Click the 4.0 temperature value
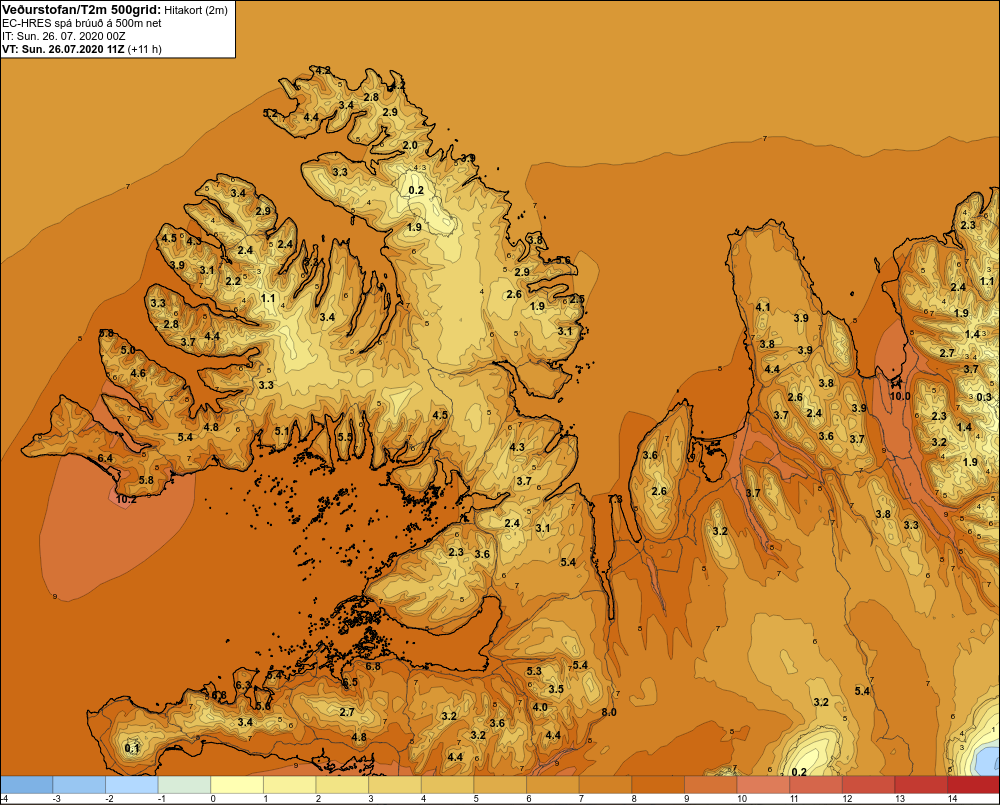Screen dimensions: 1000x805 click(x=540, y=707)
